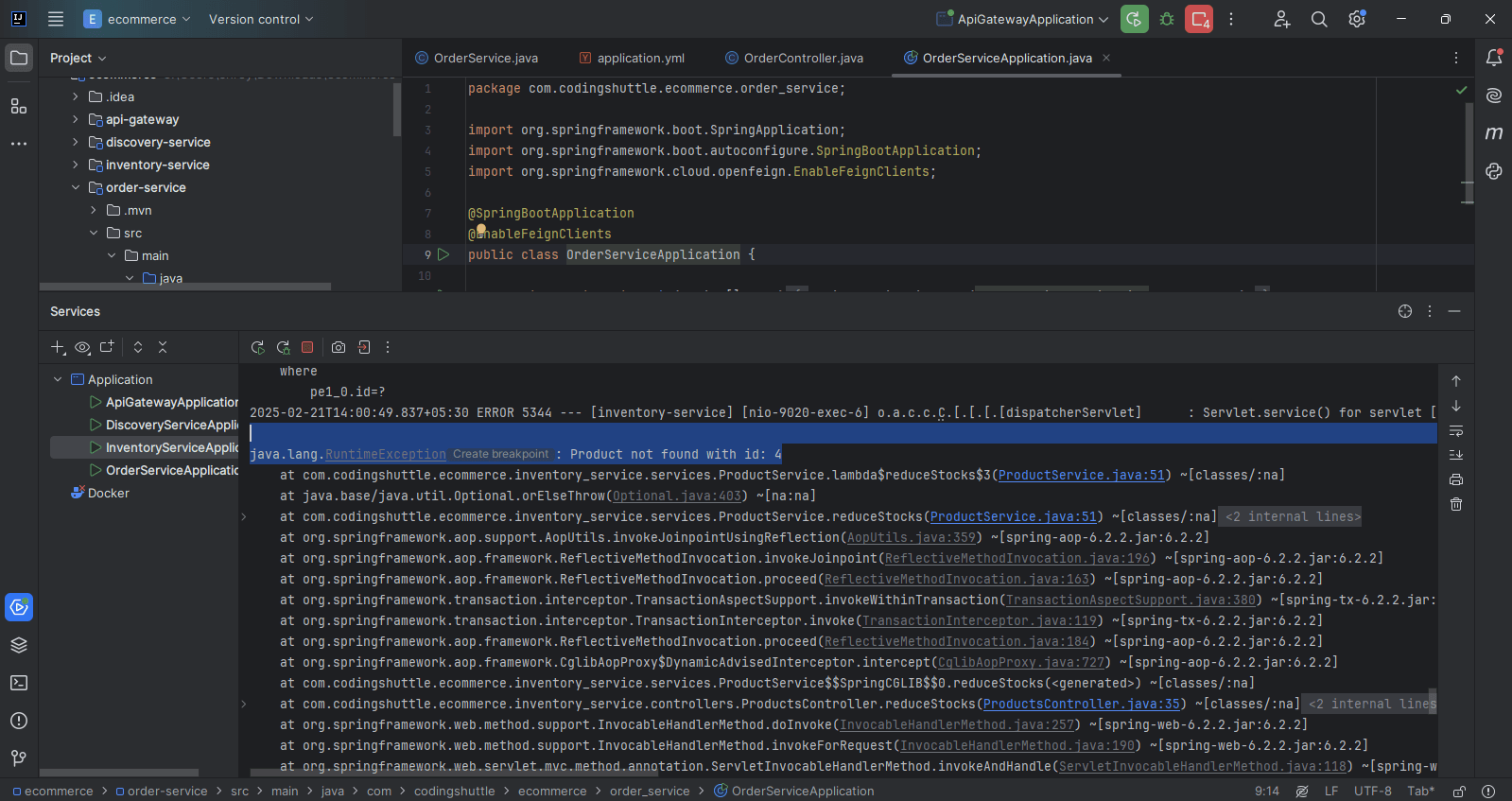Open Optional.java:403 link

tap(677, 496)
